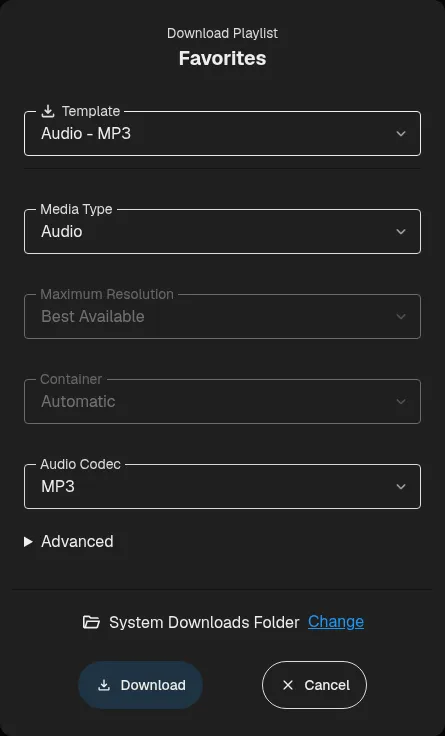445x736 pixels.
Task: Open the Audio Codec dropdown
Action: click(x=222, y=486)
